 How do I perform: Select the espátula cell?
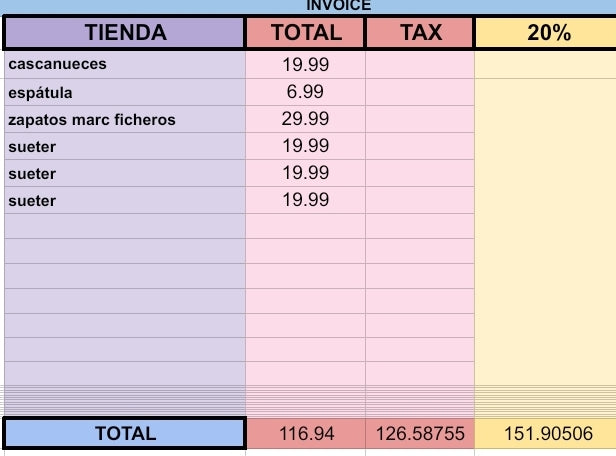[125, 92]
